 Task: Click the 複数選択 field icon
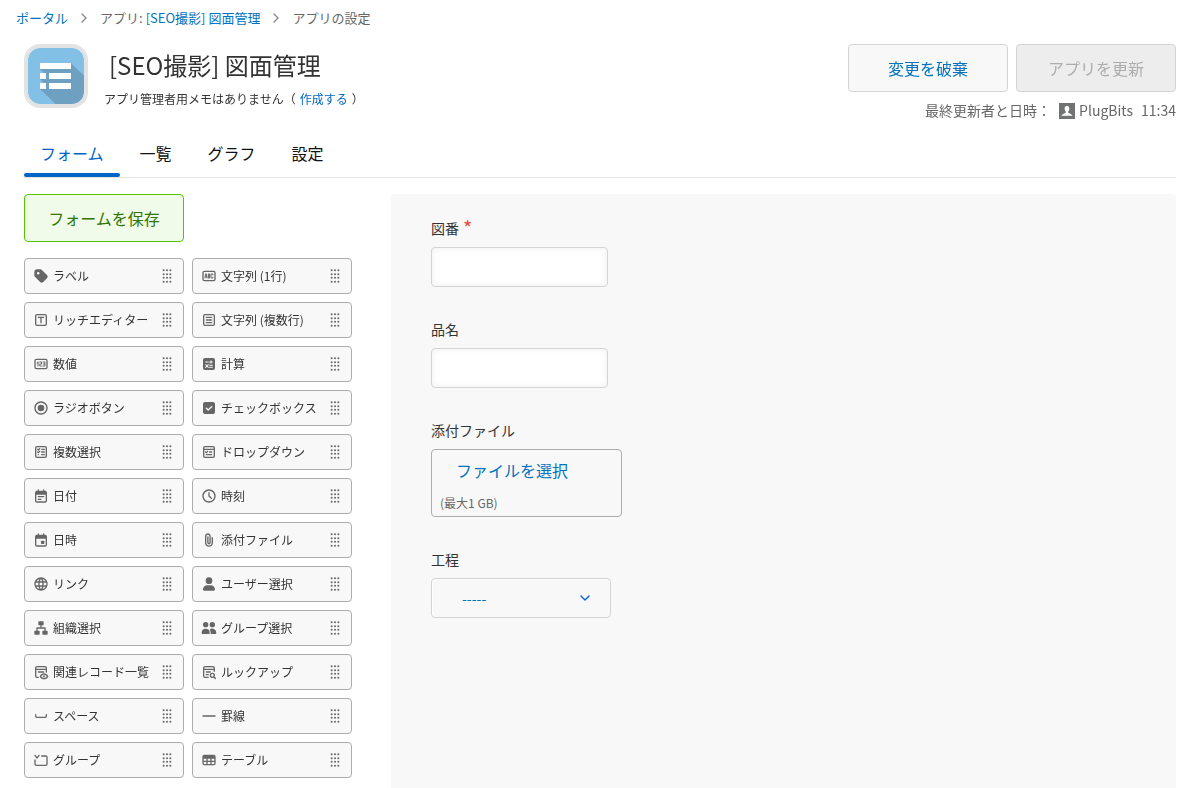[41, 452]
